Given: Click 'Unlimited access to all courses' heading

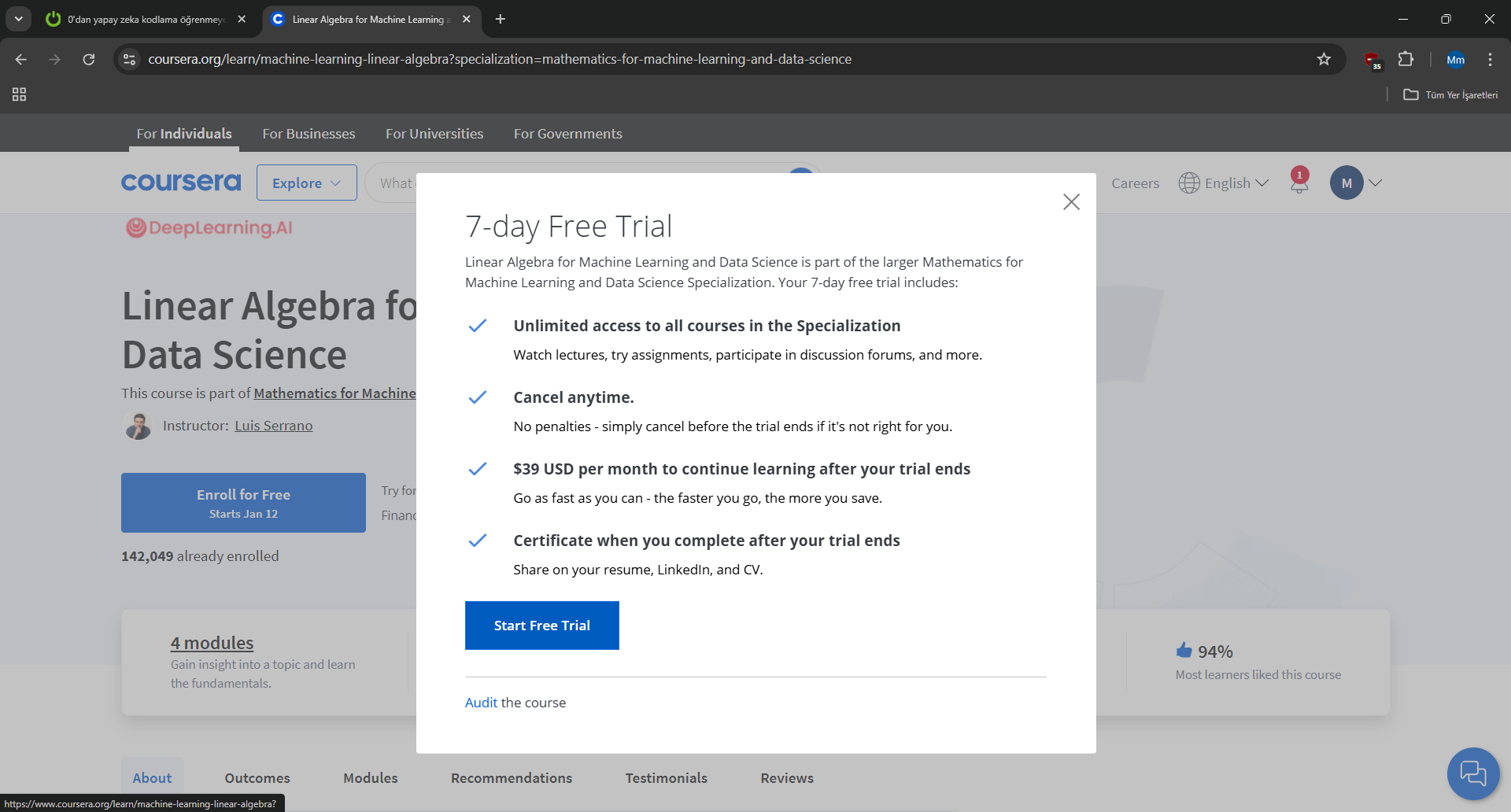Looking at the screenshot, I should pyautogui.click(x=707, y=326).
